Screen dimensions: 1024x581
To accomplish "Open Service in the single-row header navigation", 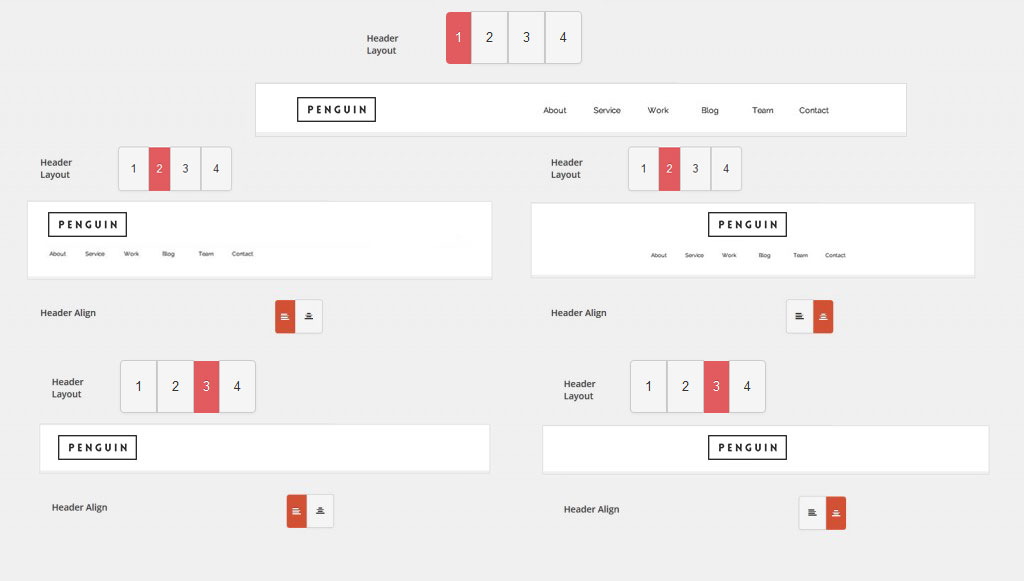I will (x=607, y=111).
